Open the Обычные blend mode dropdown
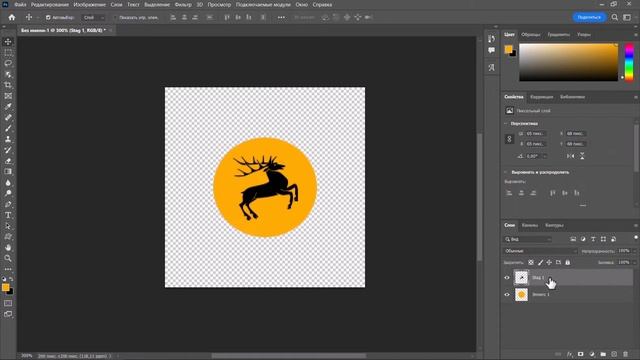 point(540,251)
